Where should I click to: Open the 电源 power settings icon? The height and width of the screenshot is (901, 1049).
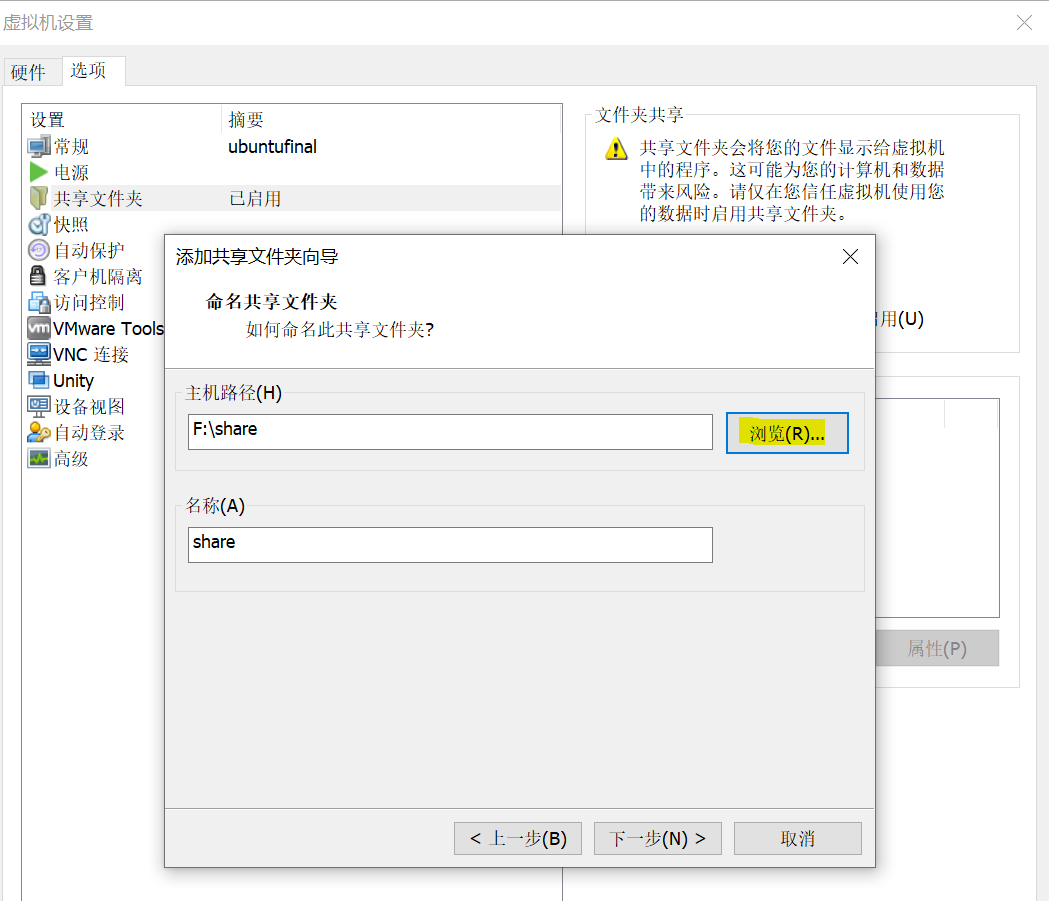pyautogui.click(x=40, y=172)
